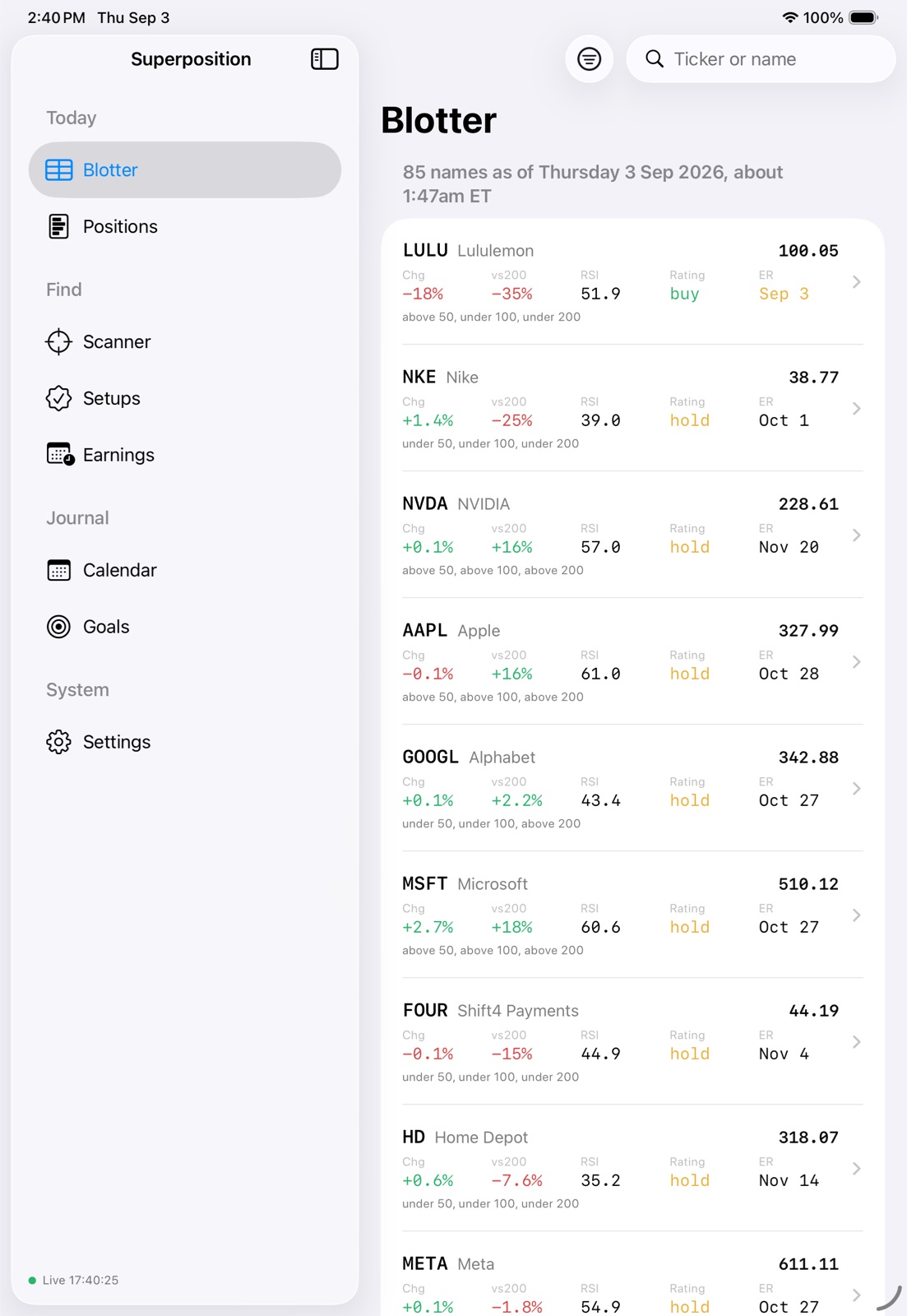
Task: Go to Positions in sidebar
Action: pyautogui.click(x=185, y=226)
